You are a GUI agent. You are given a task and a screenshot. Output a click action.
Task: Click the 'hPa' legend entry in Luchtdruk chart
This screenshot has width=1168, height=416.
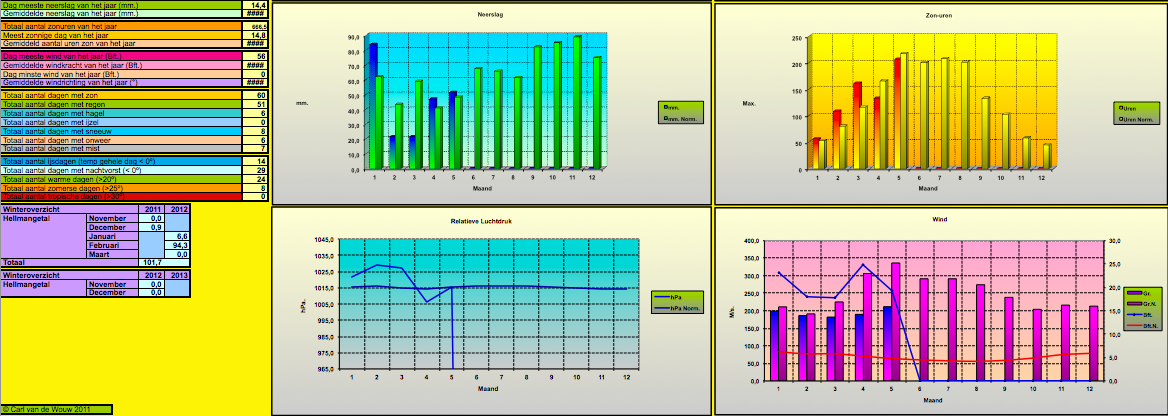[667, 297]
